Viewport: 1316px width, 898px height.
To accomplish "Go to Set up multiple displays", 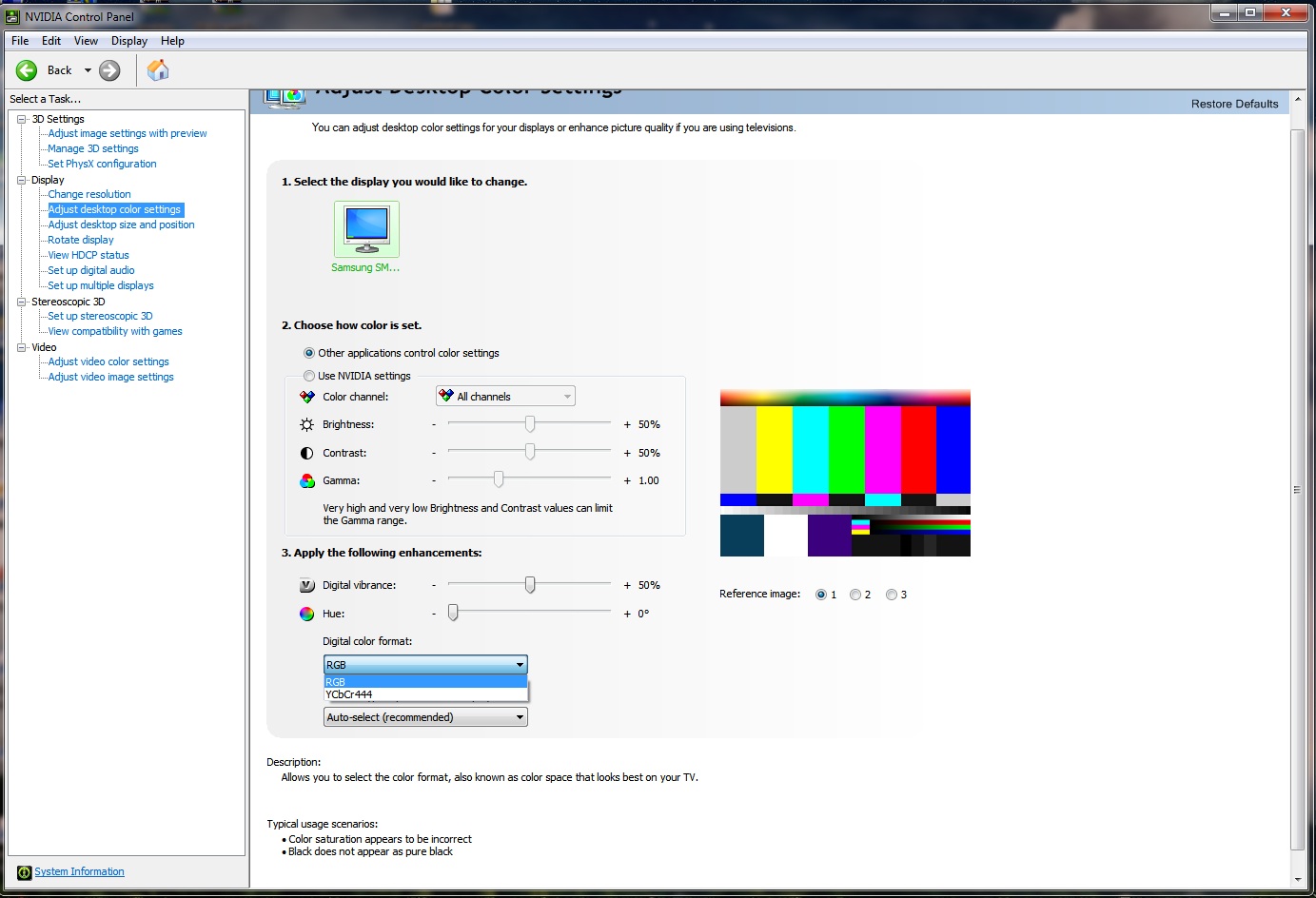I will (101, 286).
